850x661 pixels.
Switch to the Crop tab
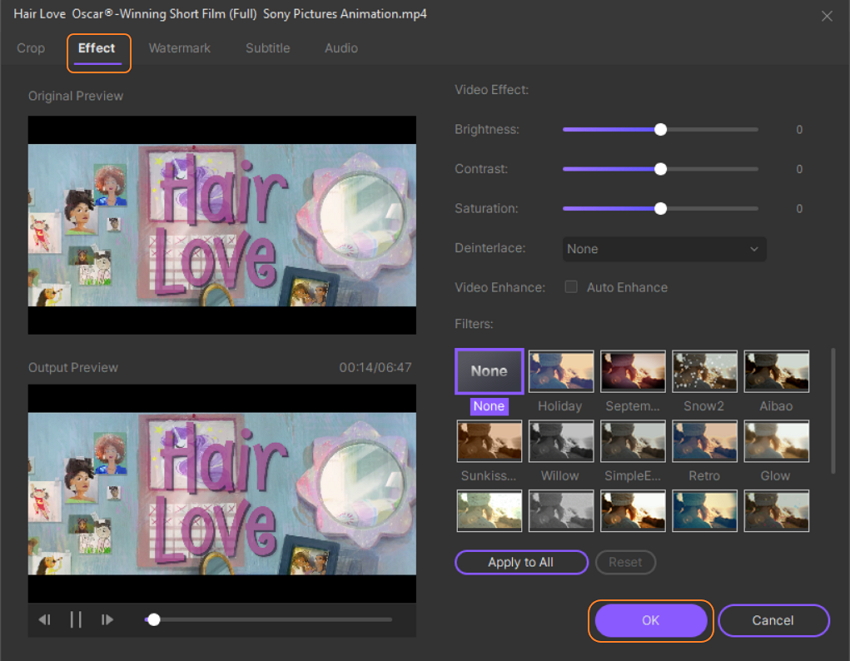click(x=31, y=48)
